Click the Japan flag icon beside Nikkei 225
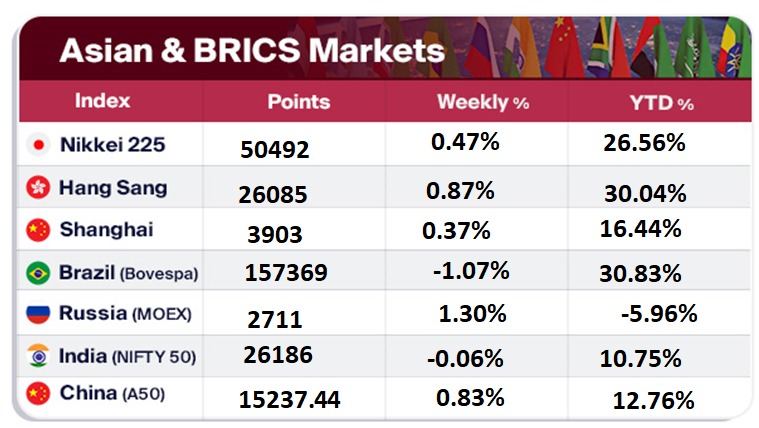 39,145
